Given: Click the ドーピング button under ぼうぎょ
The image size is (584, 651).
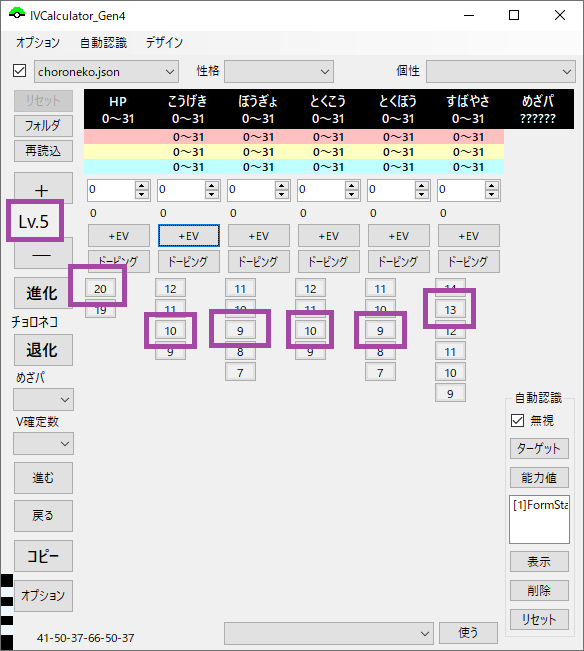Looking at the screenshot, I should pyautogui.click(x=259, y=261).
